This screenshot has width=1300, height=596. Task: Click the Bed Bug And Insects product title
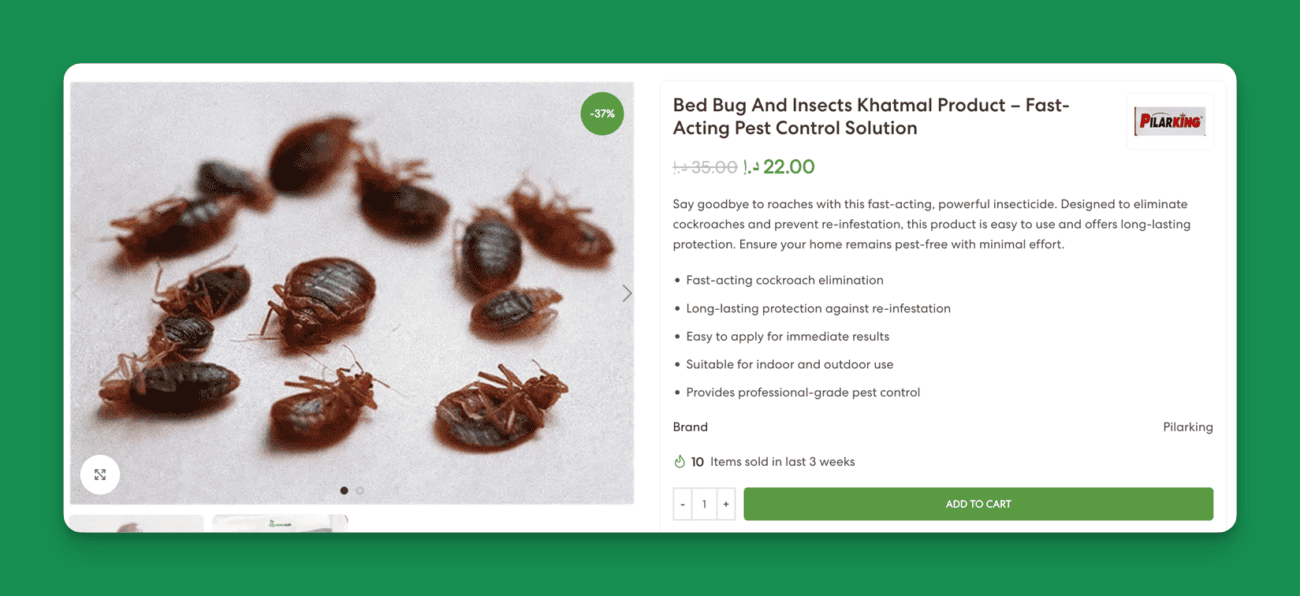[872, 116]
